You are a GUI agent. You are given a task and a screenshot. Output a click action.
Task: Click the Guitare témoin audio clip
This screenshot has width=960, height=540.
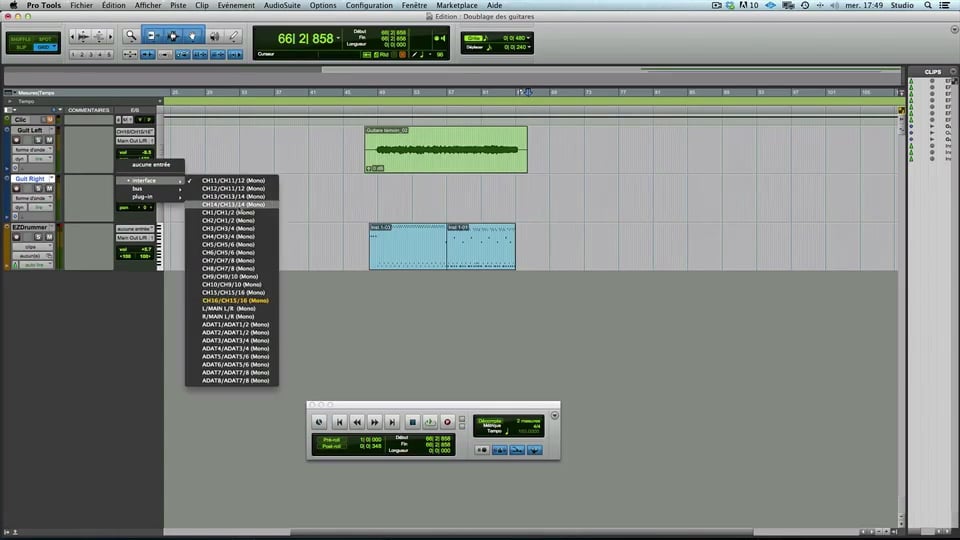(x=445, y=150)
